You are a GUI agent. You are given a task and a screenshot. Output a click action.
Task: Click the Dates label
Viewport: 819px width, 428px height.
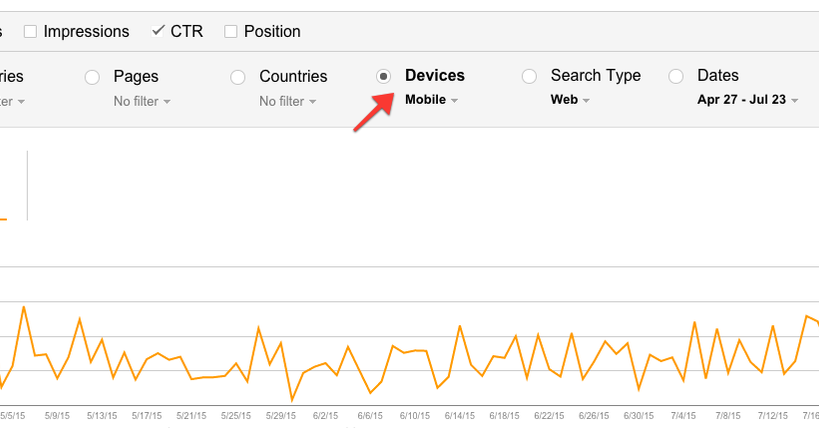click(717, 76)
